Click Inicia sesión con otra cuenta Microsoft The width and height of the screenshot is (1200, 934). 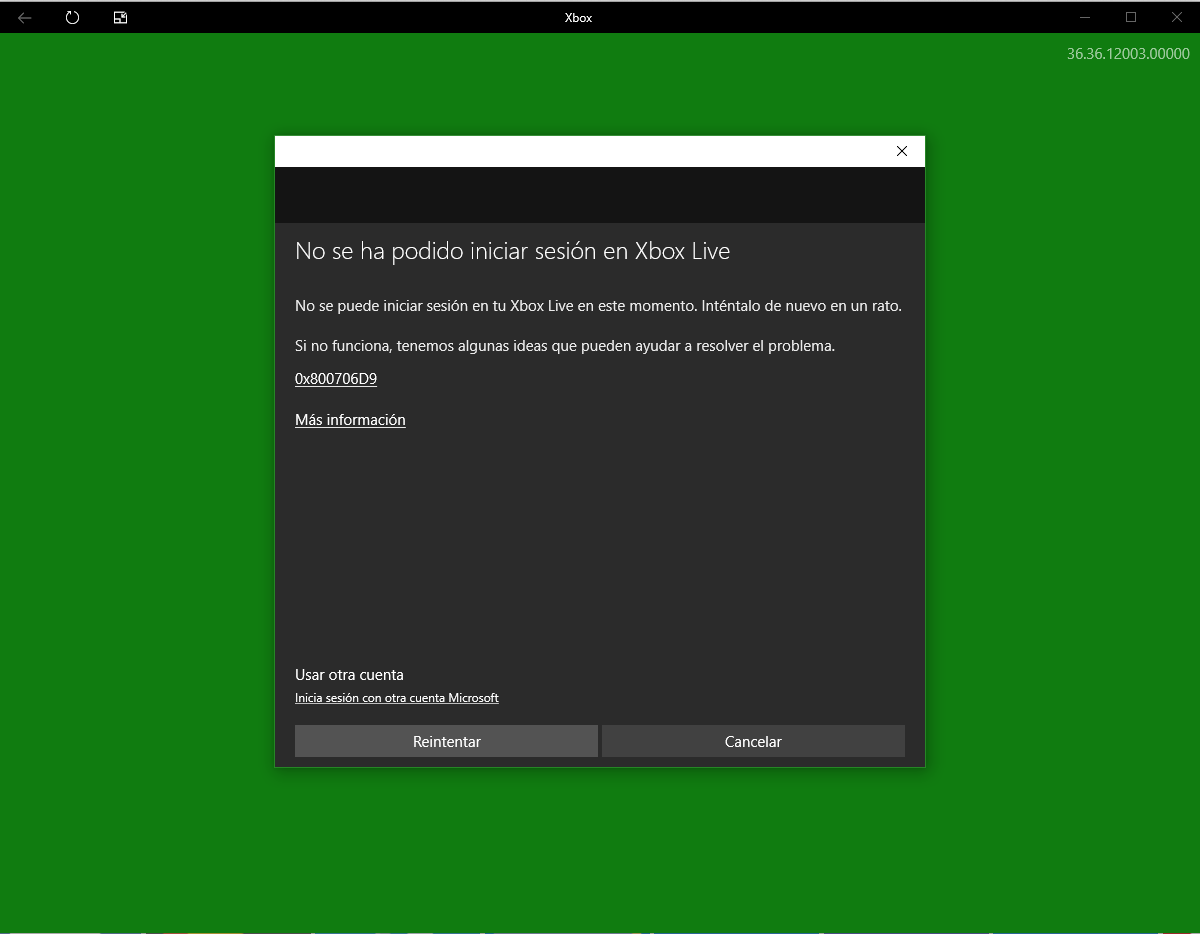tap(397, 698)
